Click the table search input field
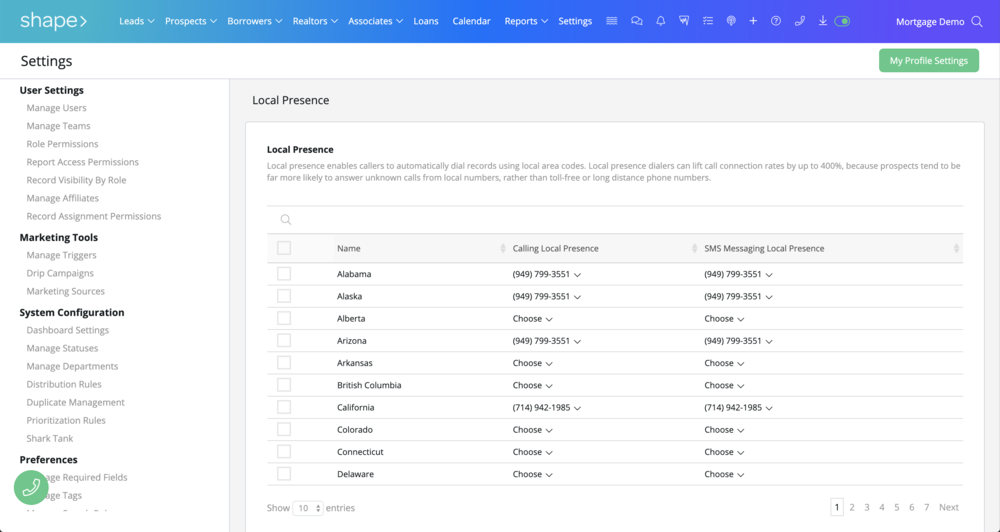Screen dimensions: 1000x532 tap(615, 219)
